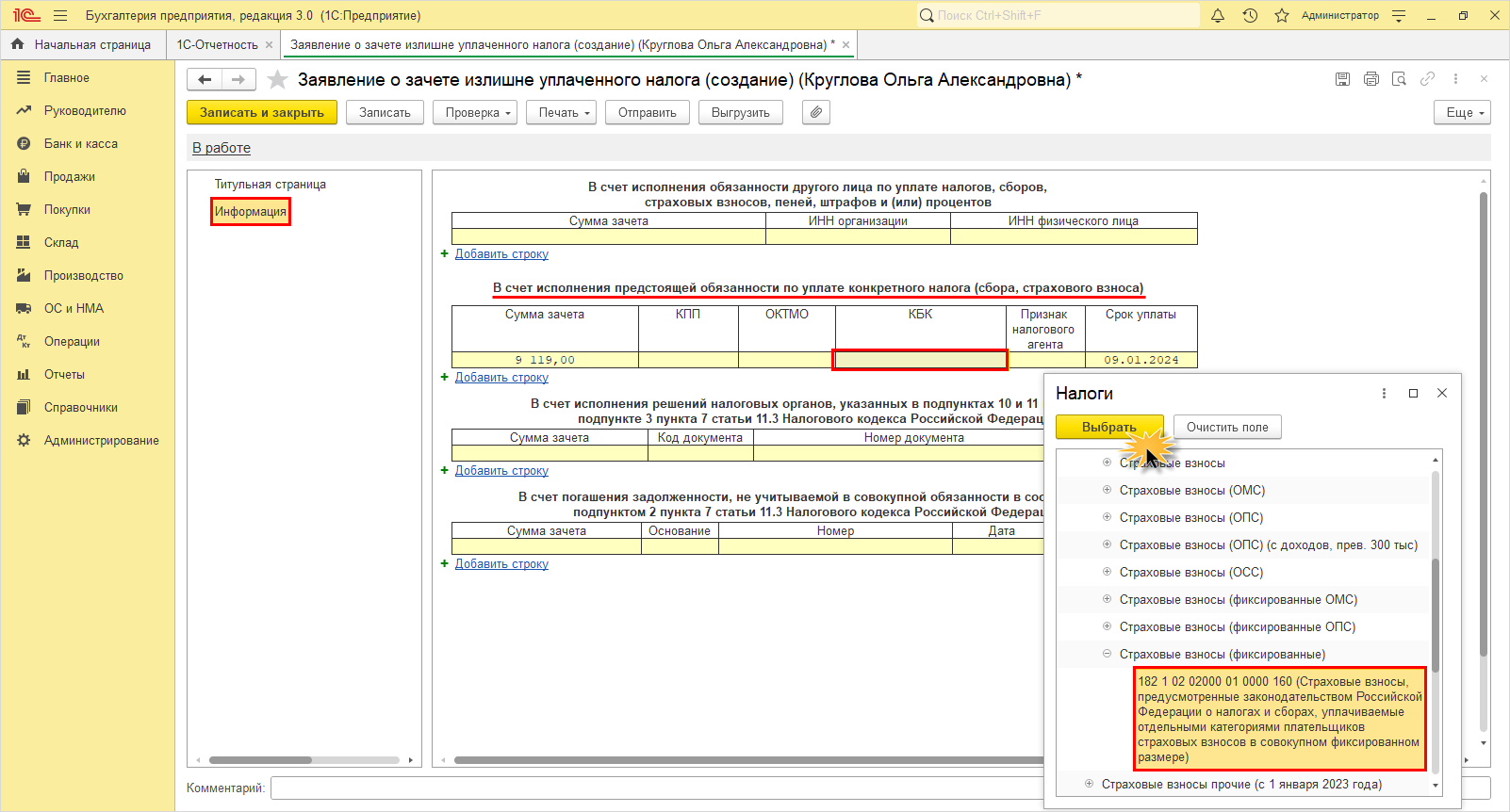Open the favorites star in title bar

click(x=1282, y=15)
